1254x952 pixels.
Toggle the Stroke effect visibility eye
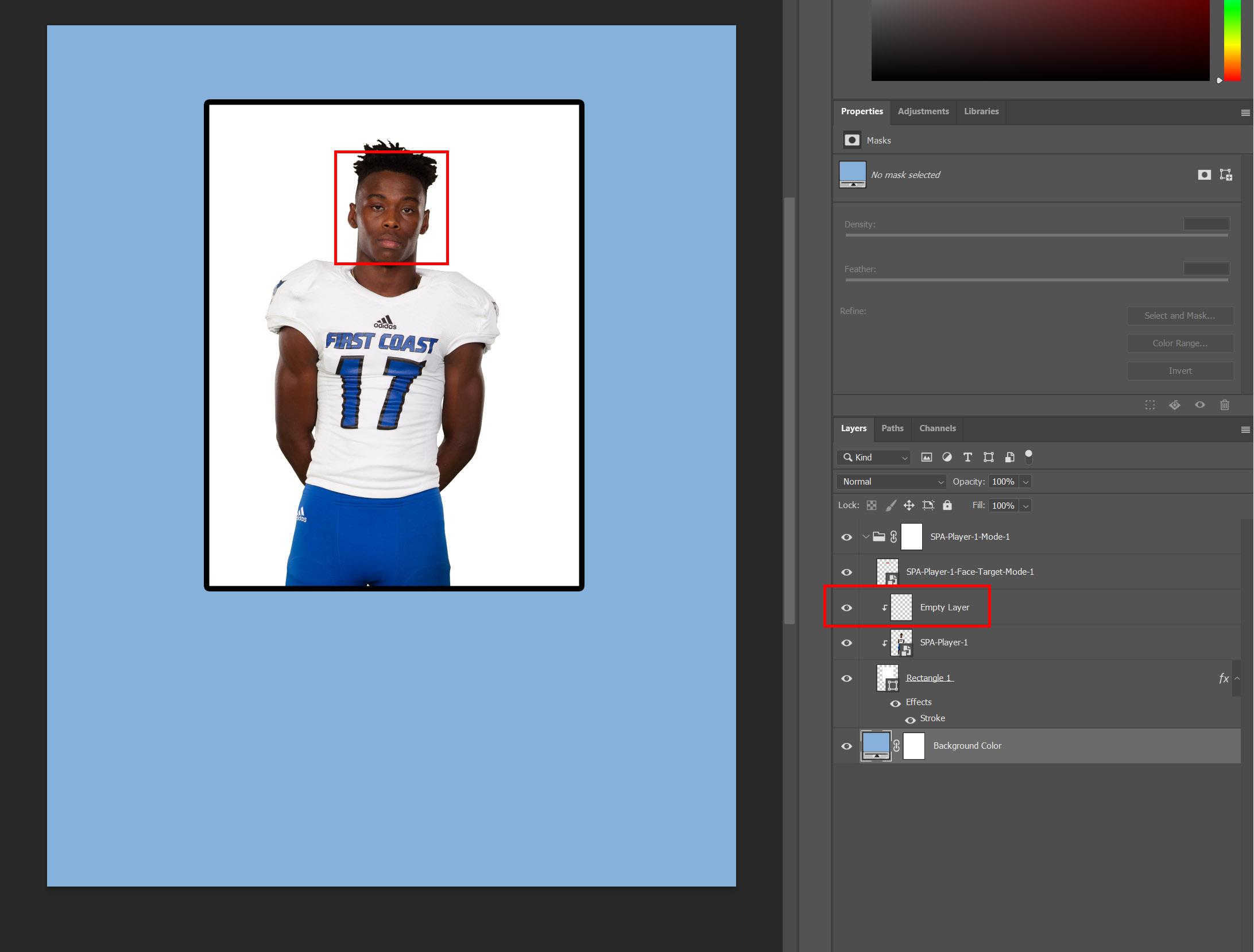tap(910, 719)
